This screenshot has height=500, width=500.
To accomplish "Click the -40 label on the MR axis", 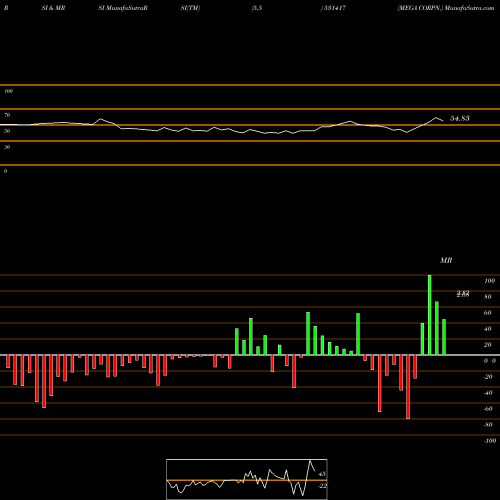I will (488, 393).
